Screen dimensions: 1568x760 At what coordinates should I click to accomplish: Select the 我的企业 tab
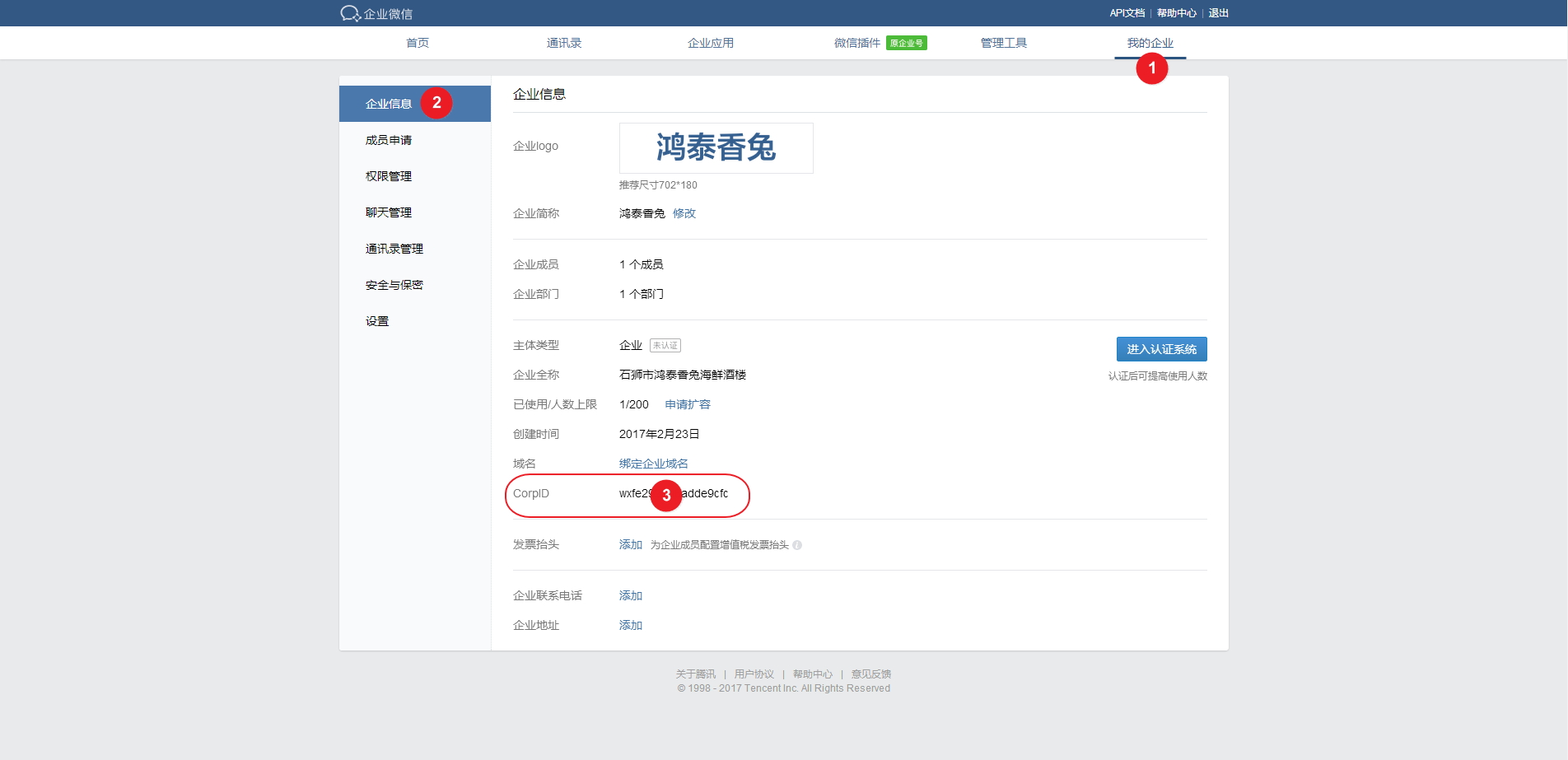[x=1150, y=43]
